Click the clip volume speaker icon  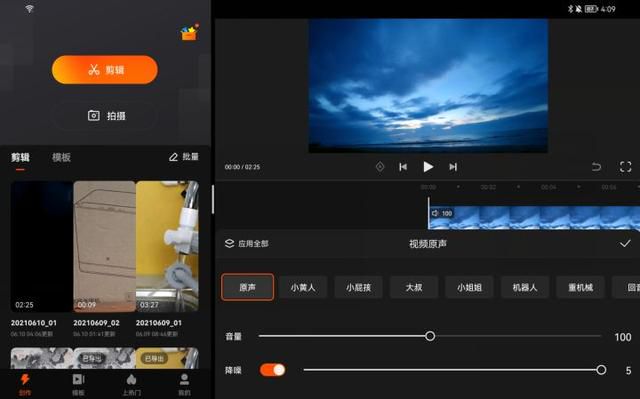pyautogui.click(x=435, y=213)
